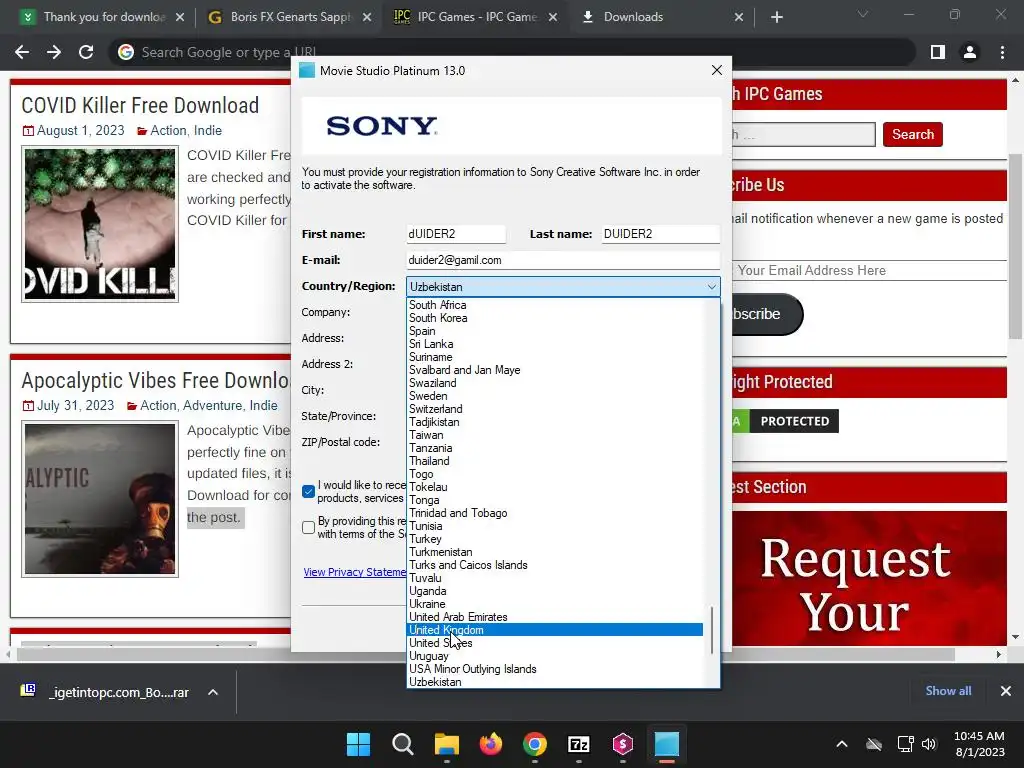
Task: Click the Google icon in address bar
Action: tap(126, 52)
